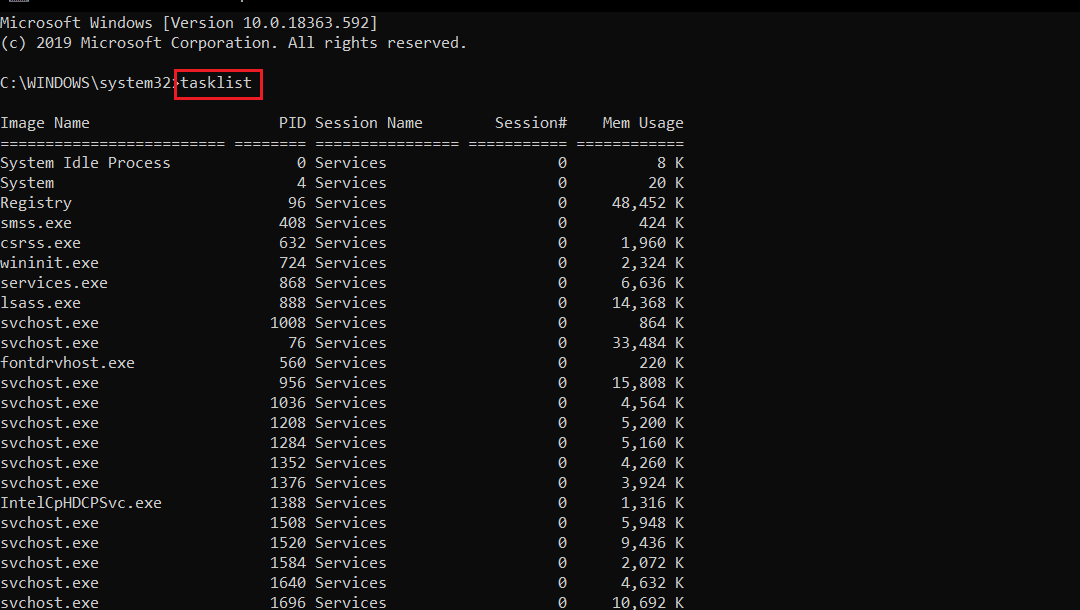
Task: Select the 'PID' column header
Action: pos(292,123)
